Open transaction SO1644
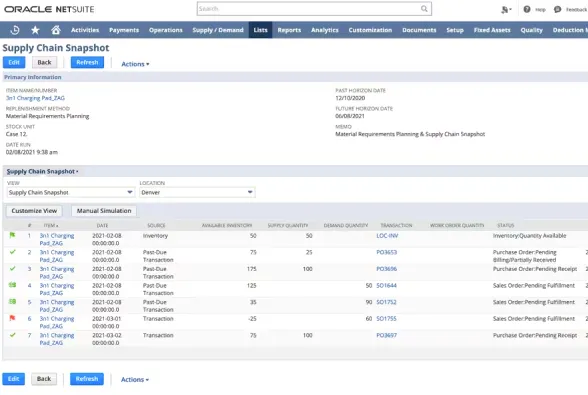 (386, 285)
